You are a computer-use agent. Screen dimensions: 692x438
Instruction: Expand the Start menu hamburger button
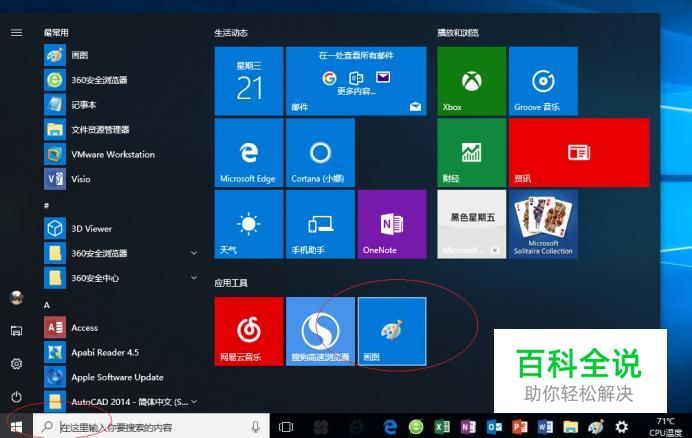tap(16, 33)
